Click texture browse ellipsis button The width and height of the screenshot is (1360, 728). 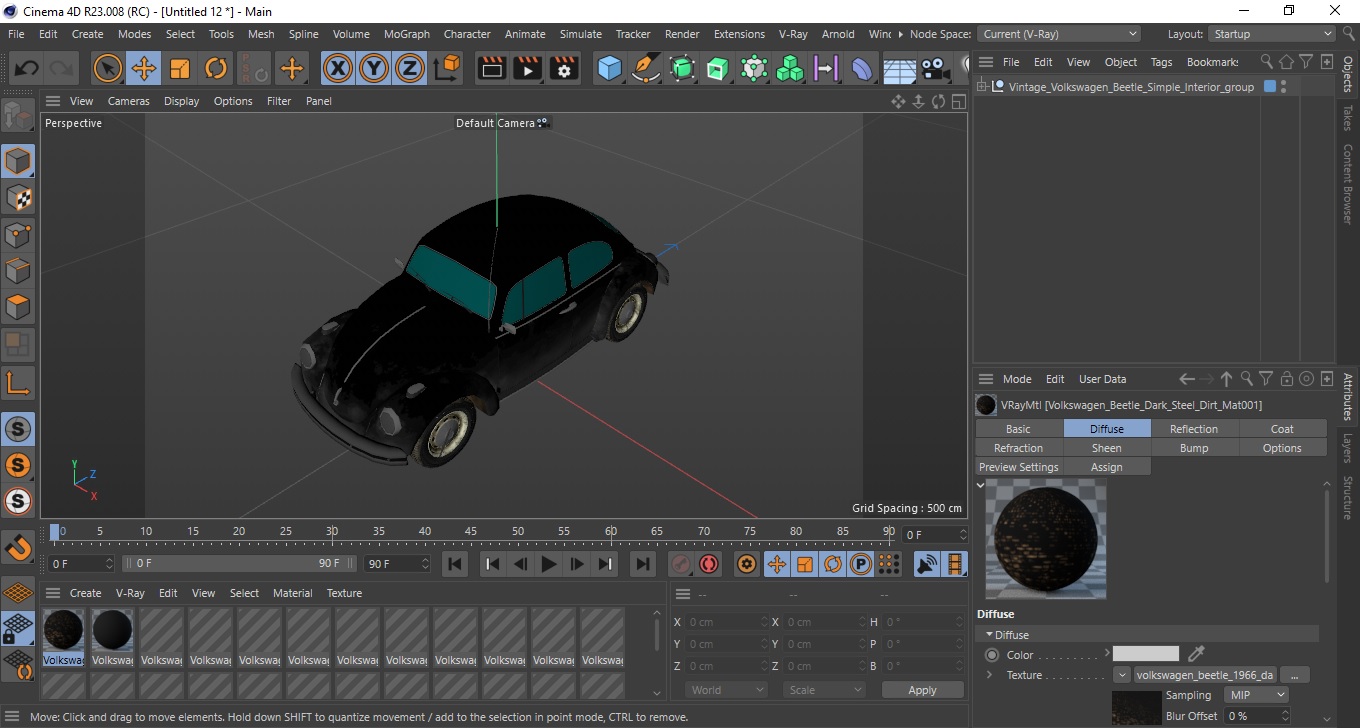click(x=1294, y=675)
